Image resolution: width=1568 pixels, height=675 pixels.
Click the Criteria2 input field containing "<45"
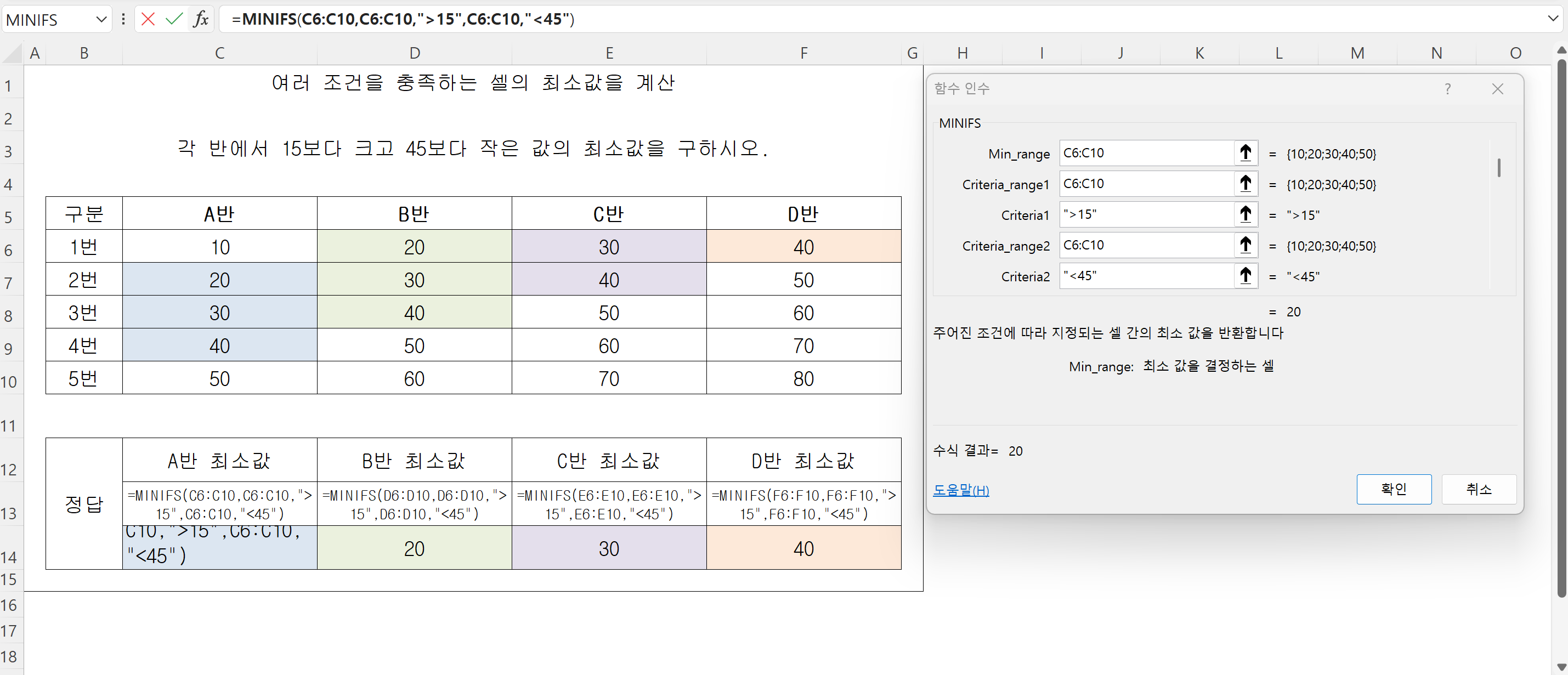(x=1146, y=276)
